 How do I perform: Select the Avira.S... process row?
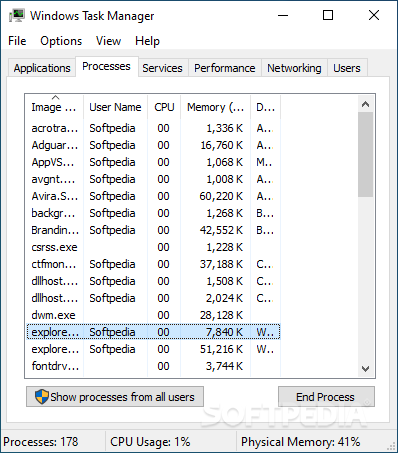click(153, 196)
